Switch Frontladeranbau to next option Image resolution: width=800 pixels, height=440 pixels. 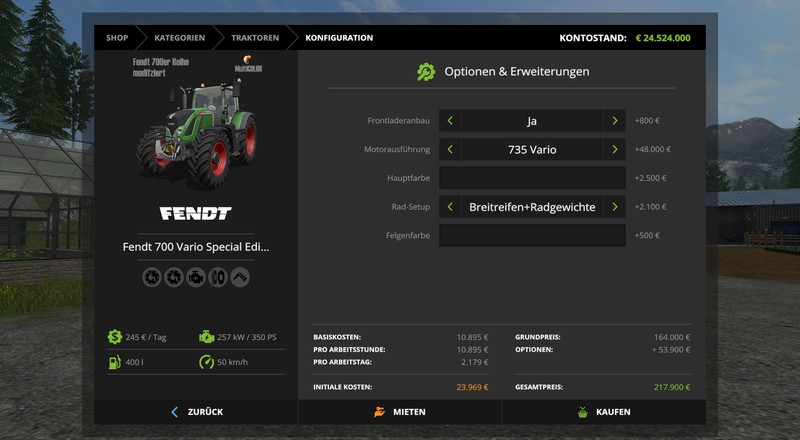pyautogui.click(x=614, y=121)
